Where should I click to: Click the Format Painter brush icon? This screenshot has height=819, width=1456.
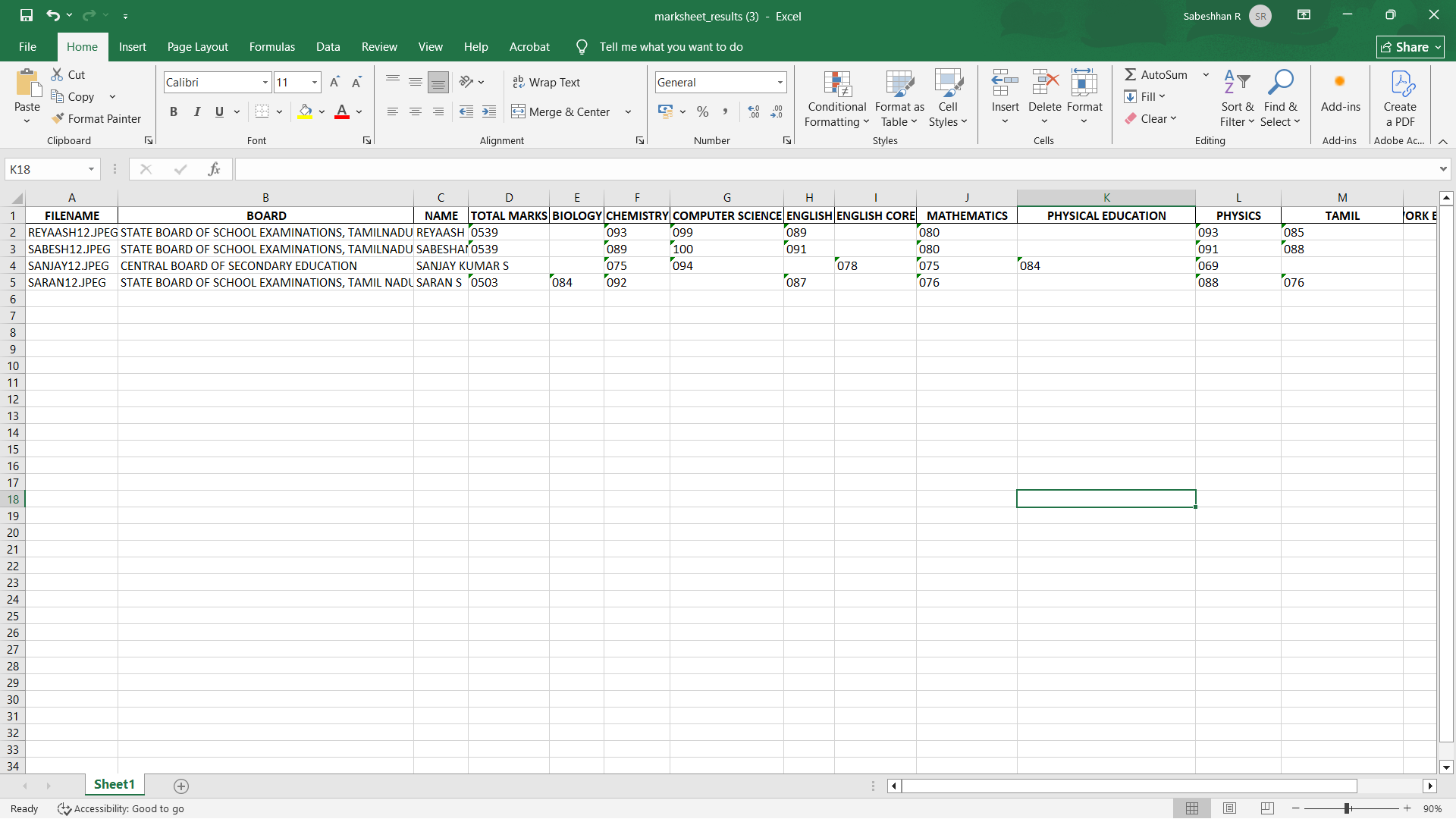pos(58,118)
